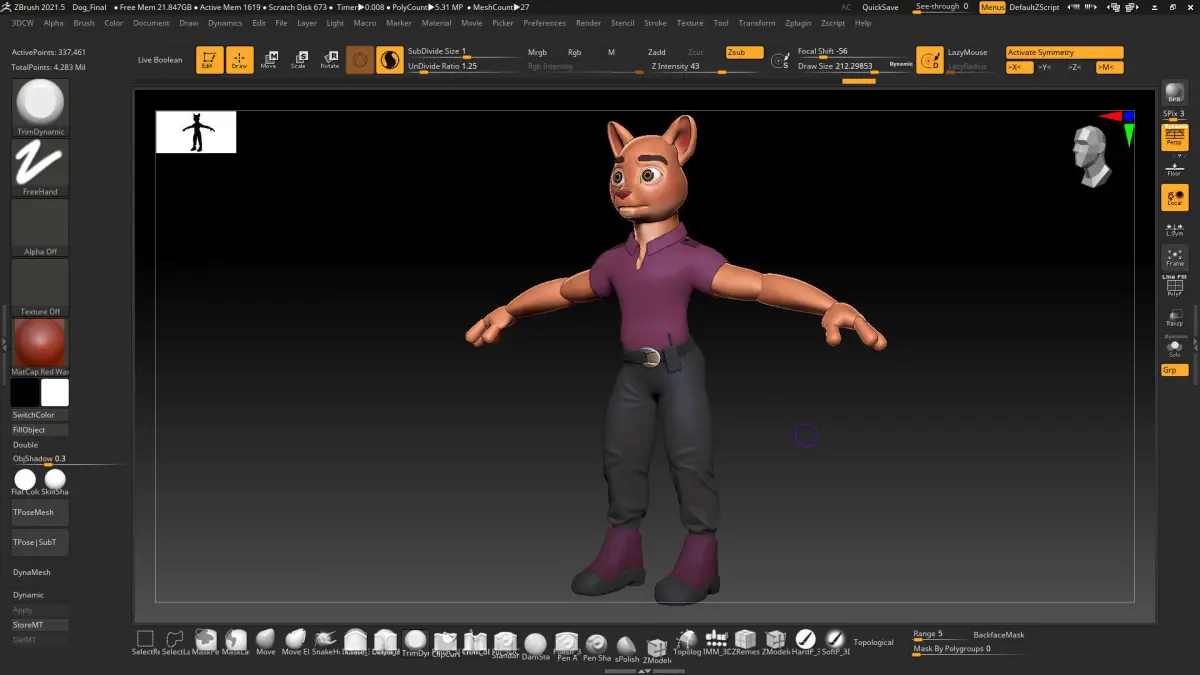Toggle the Zsub sculpt mode

tap(744, 52)
